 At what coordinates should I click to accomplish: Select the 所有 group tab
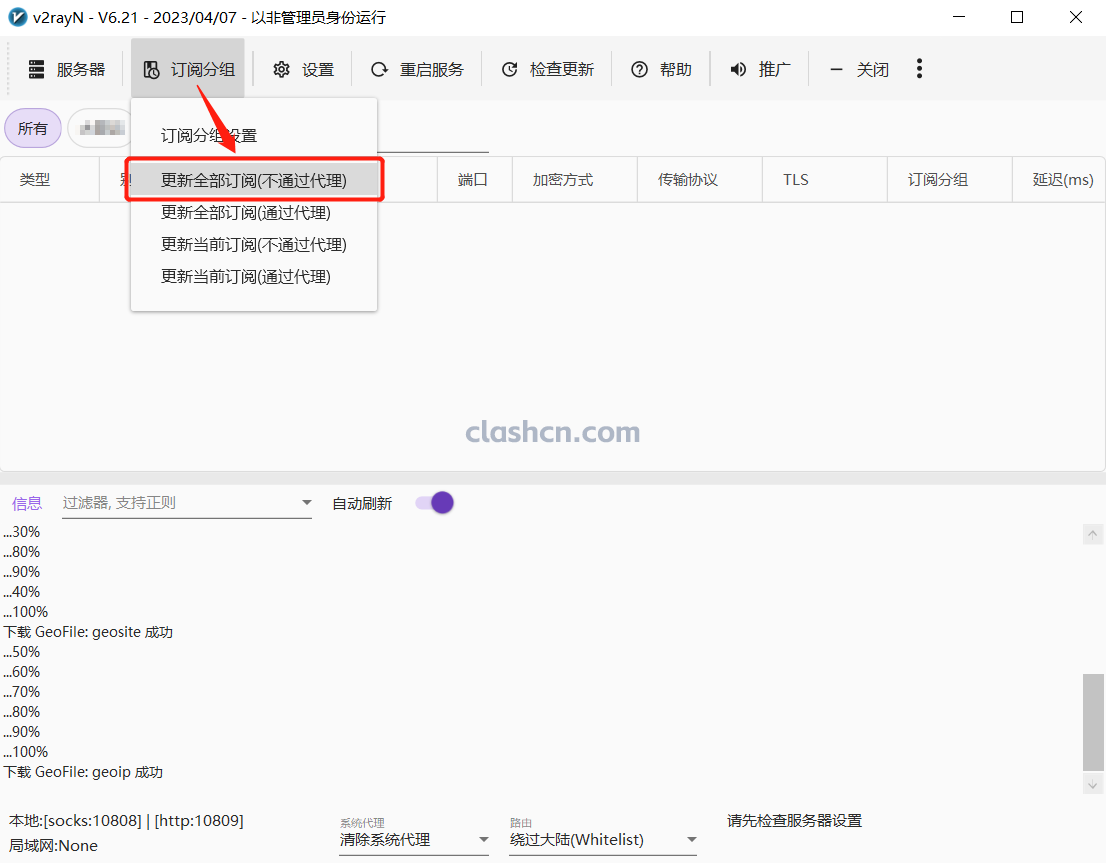coord(32,128)
